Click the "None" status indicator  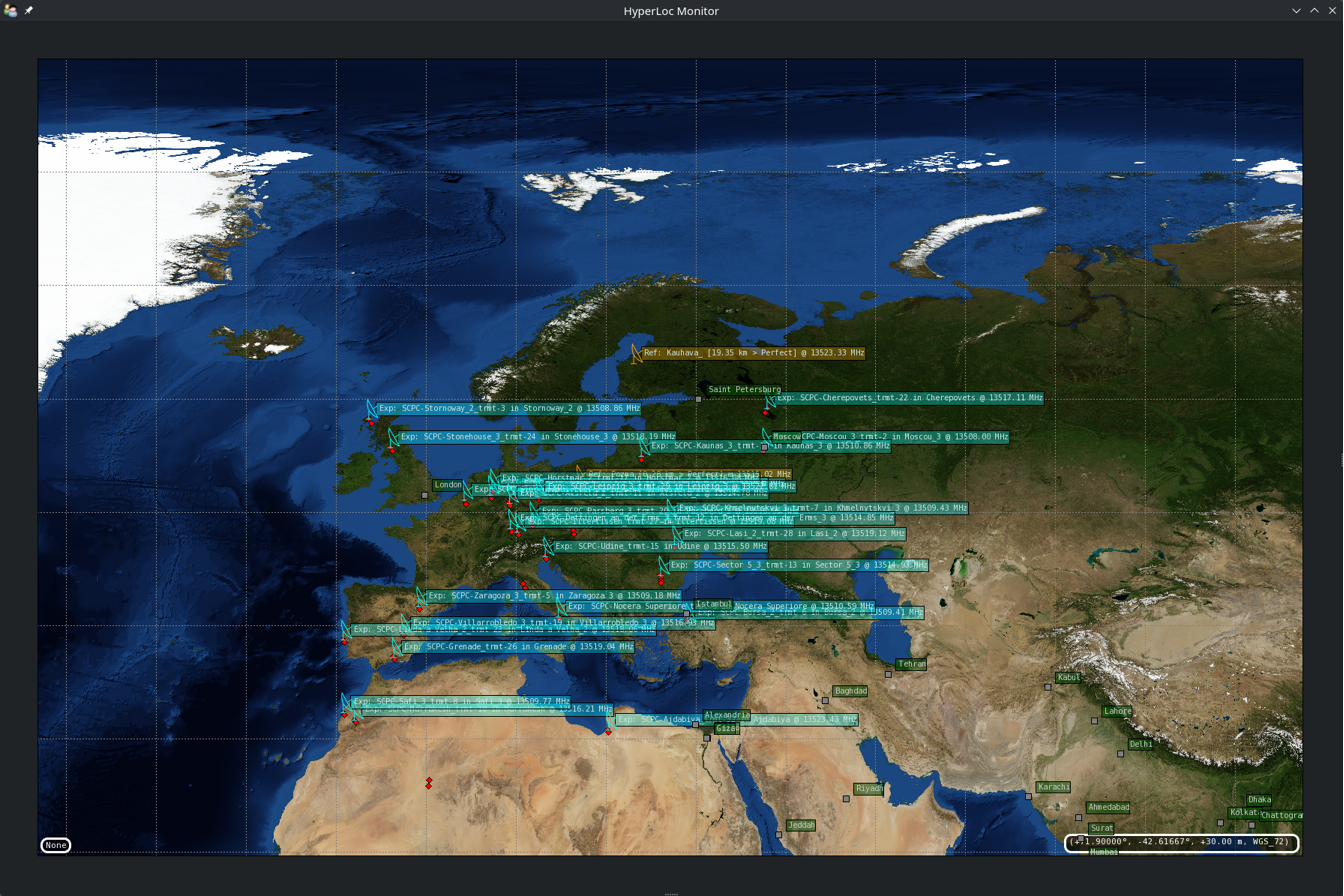point(56,845)
